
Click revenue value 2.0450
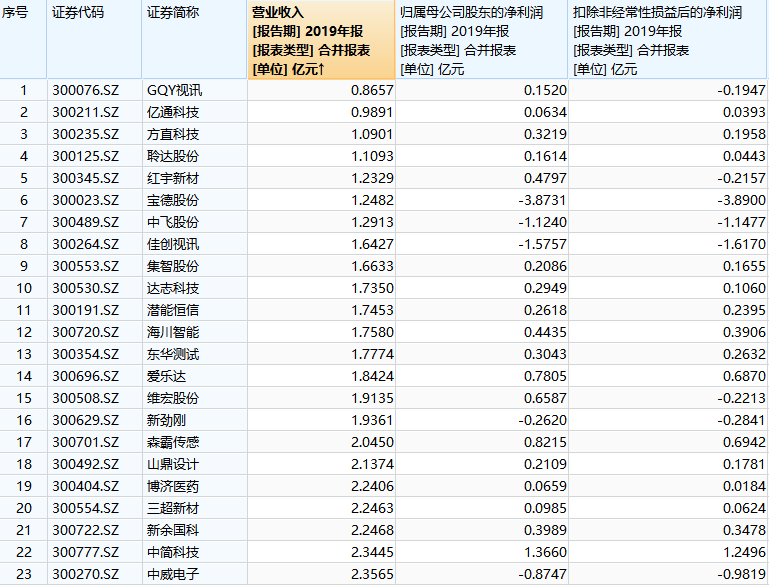click(x=372, y=442)
